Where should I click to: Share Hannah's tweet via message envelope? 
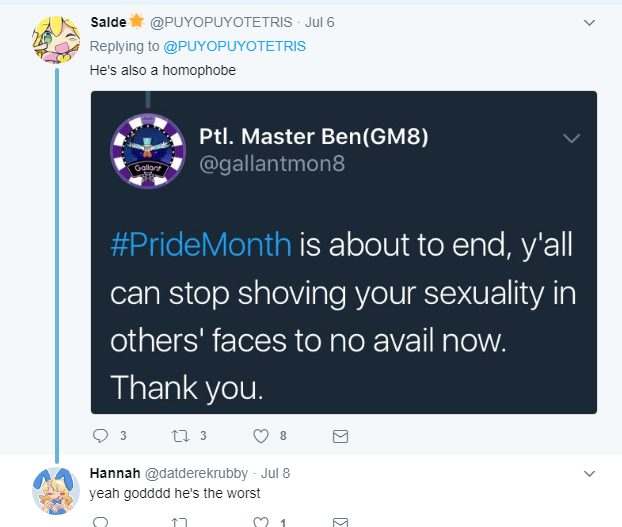pos(340,522)
